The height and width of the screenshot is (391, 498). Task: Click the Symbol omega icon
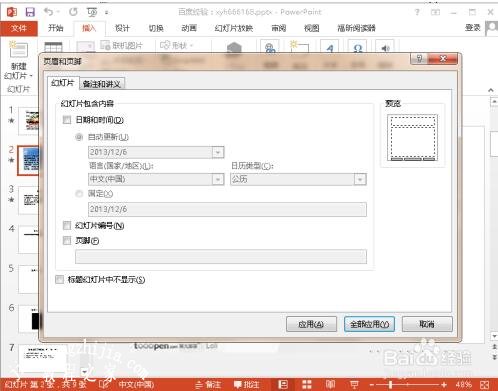coord(357,47)
